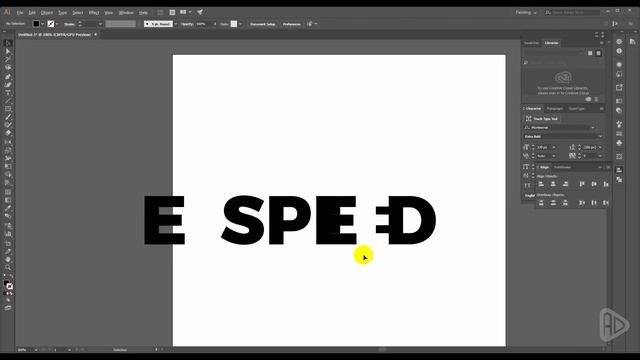
Task: Click Horizontal Align Right icon
Action: (565, 184)
